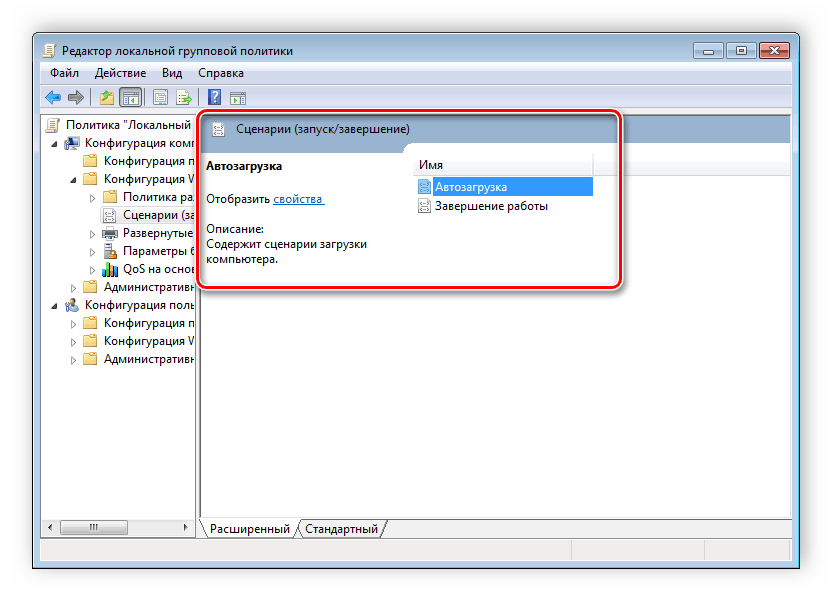The width and height of the screenshot is (832, 601).
Task: Click the Сценарии script icon in tree
Action: pyautogui.click(x=109, y=215)
